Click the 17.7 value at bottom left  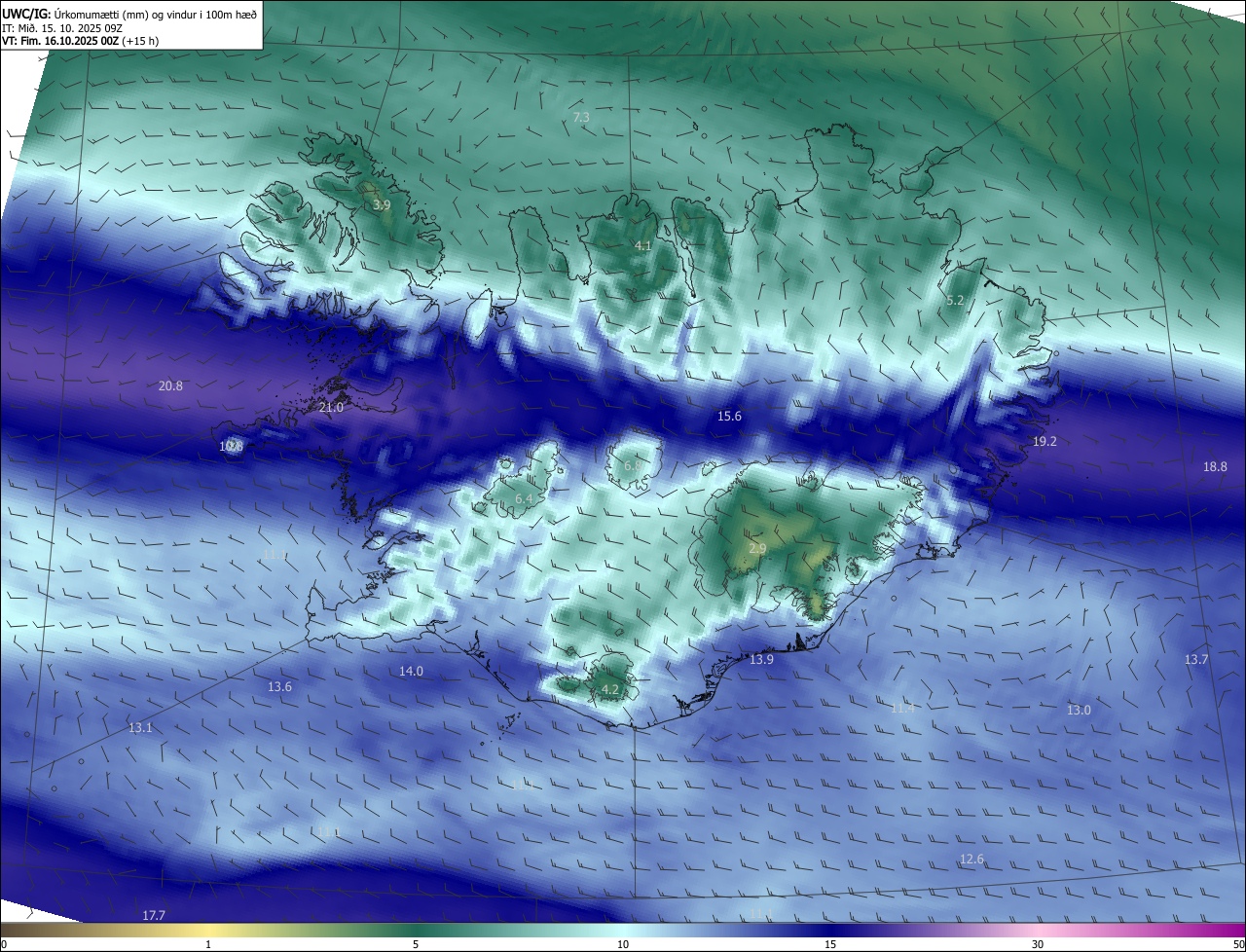coord(154,916)
